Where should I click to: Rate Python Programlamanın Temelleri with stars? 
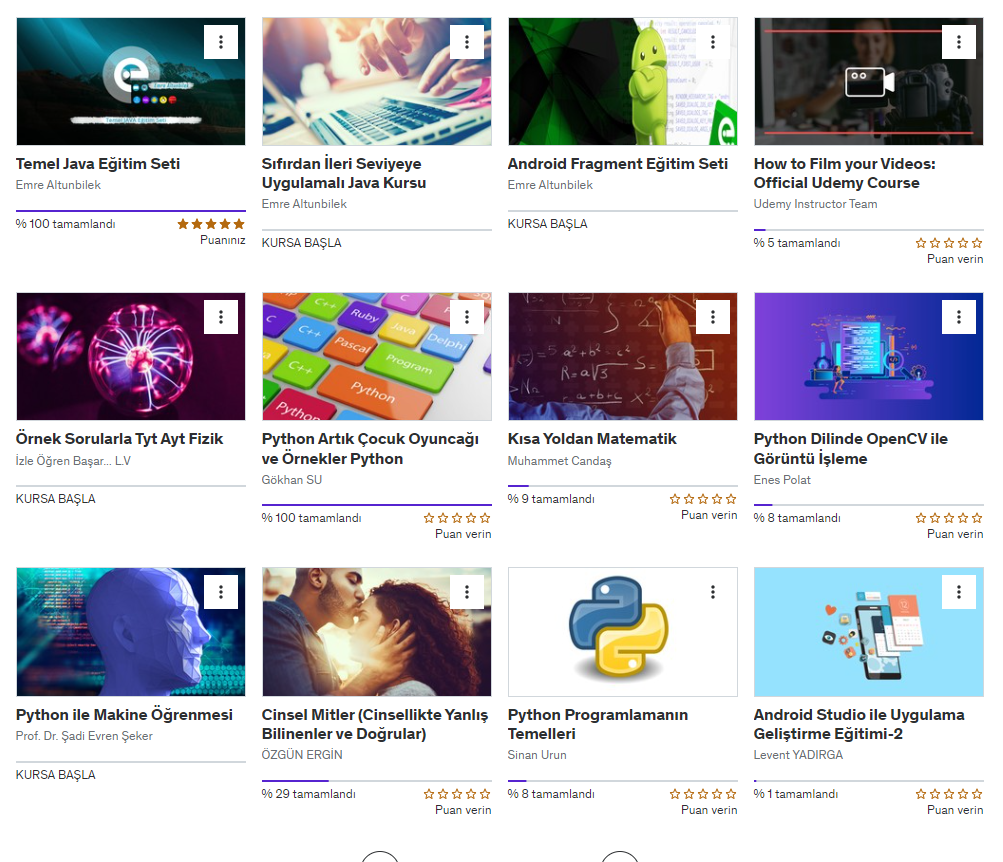[703, 794]
